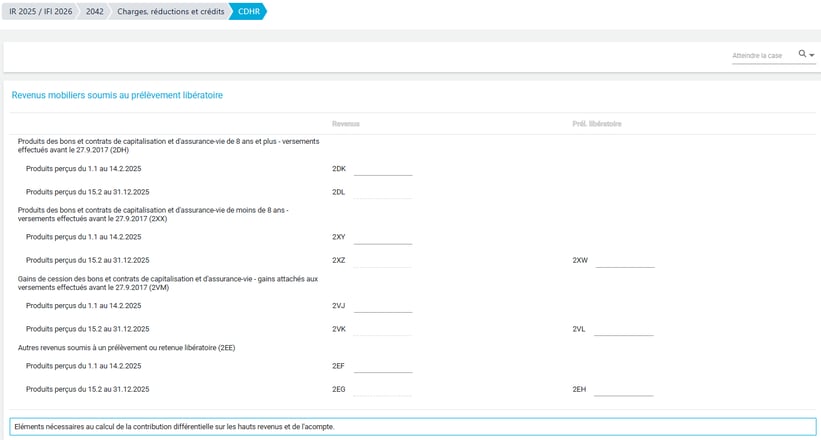Select the 2EG revenue input field
821x440 pixels.
click(x=382, y=389)
